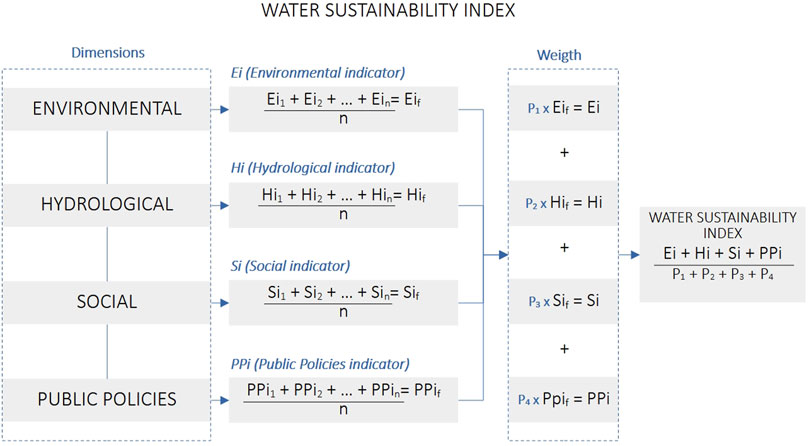The height and width of the screenshot is (446, 809).
Task: Click the Ei₁ + Ei₂ average formula box
Action: [x=344, y=107]
